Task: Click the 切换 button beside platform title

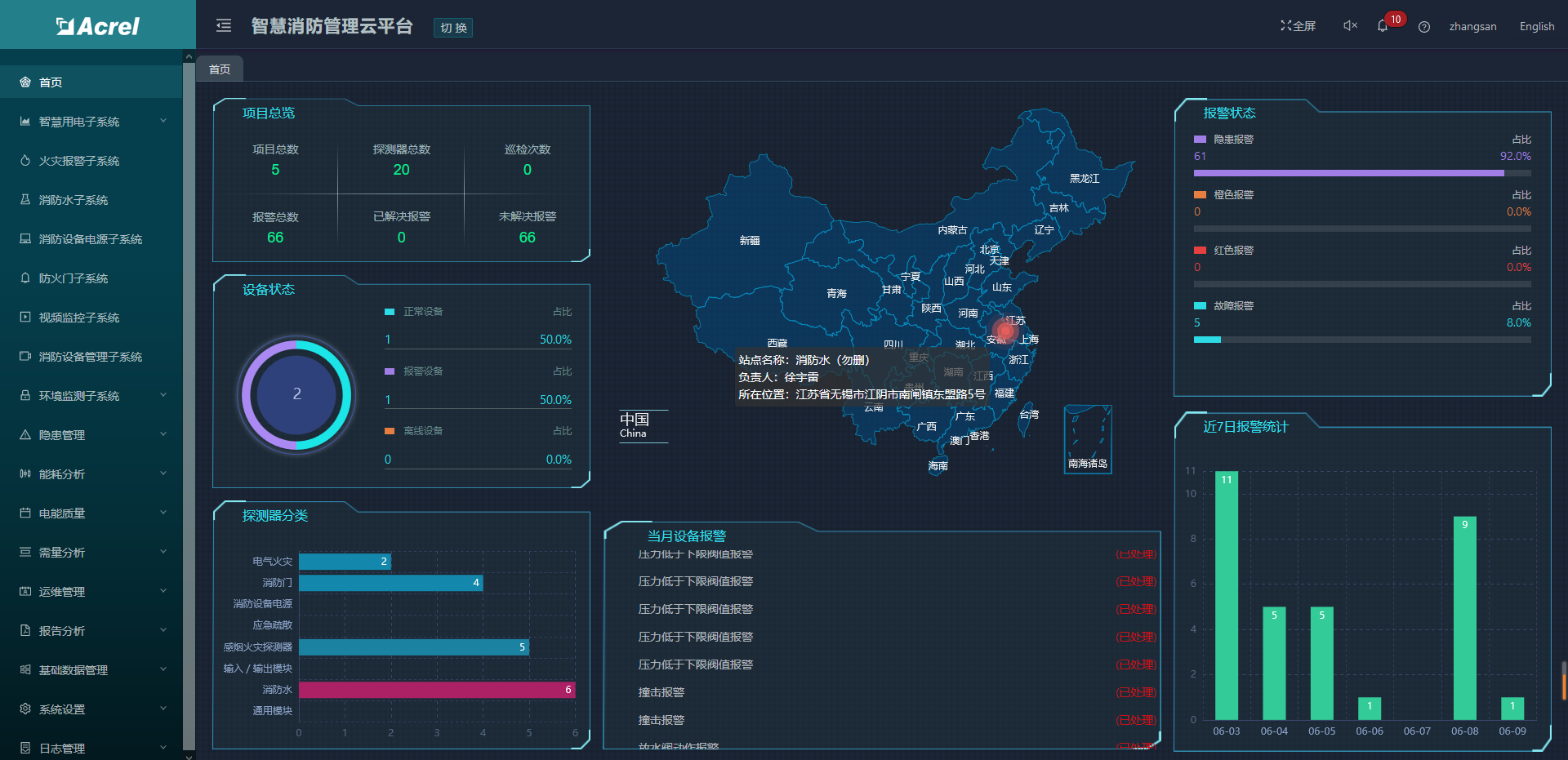Action: click(x=453, y=28)
